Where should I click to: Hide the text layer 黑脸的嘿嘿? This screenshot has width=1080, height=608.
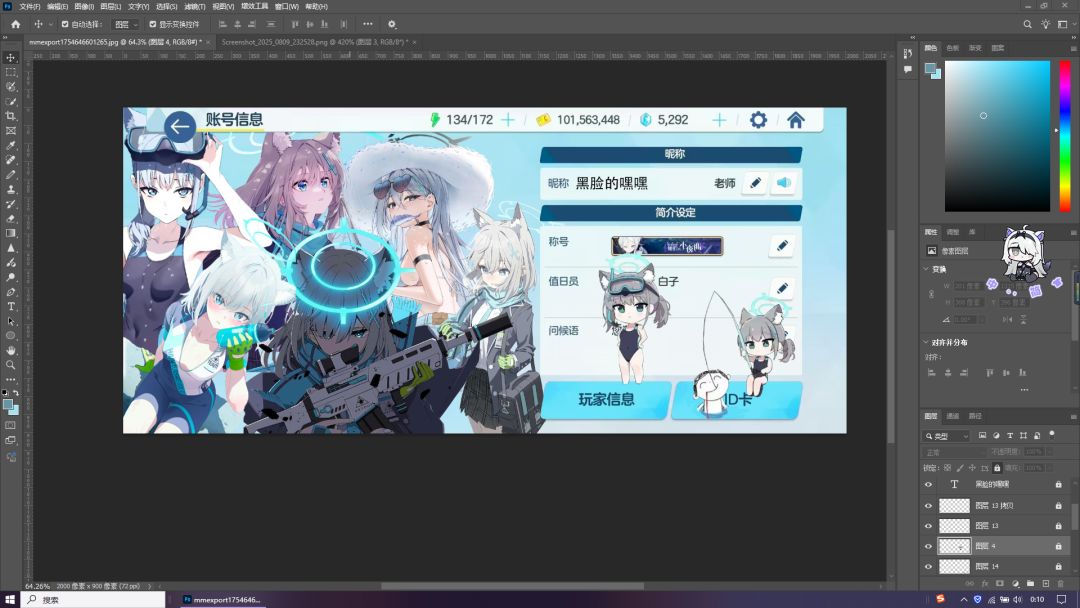[x=928, y=485]
